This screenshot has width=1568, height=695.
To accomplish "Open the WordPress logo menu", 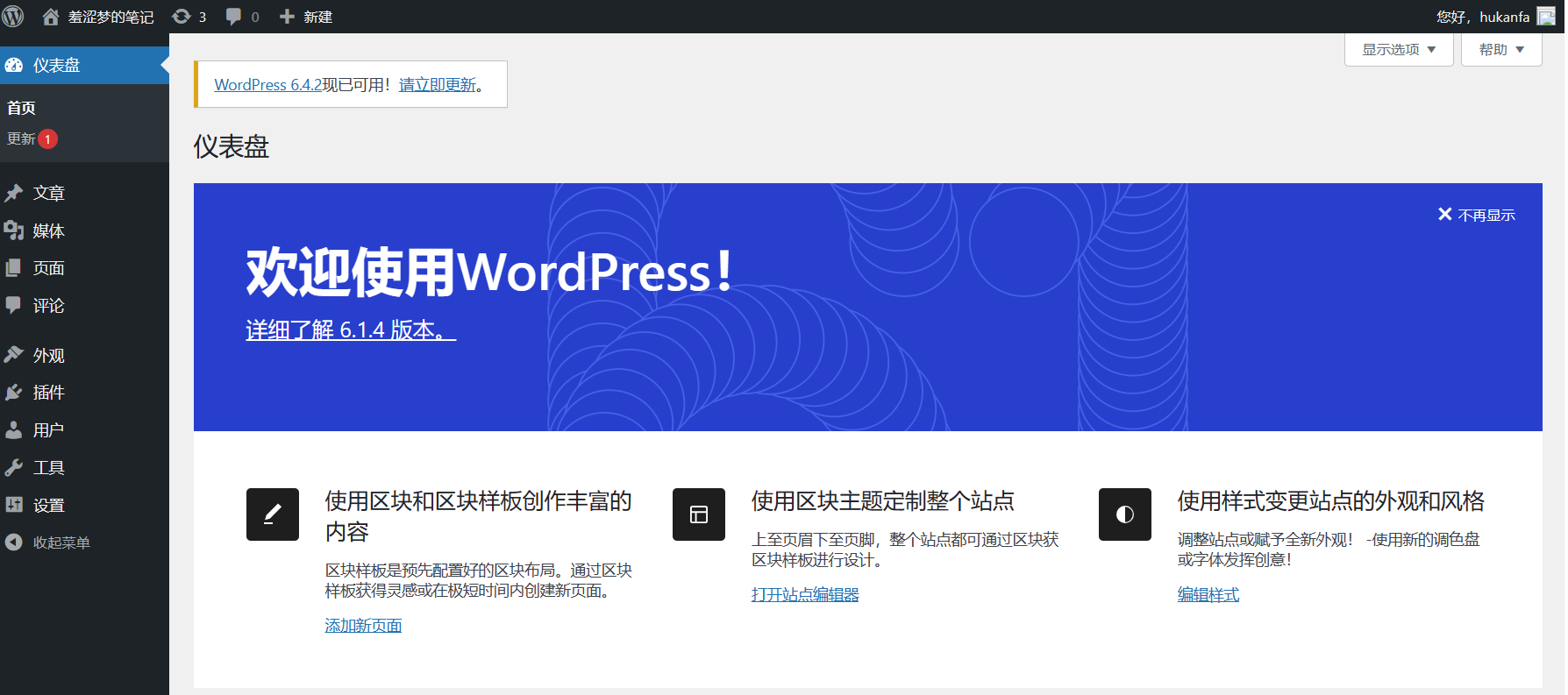I will 13,17.
